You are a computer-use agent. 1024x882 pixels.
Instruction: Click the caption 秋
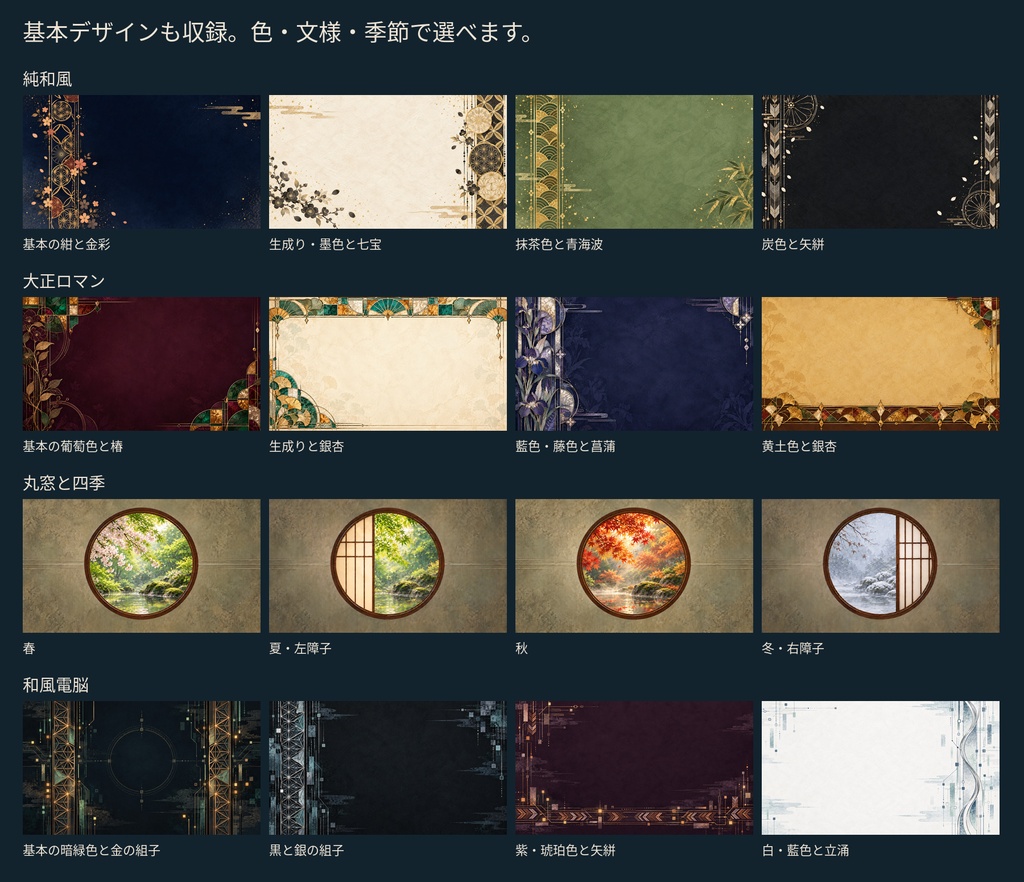coord(522,648)
